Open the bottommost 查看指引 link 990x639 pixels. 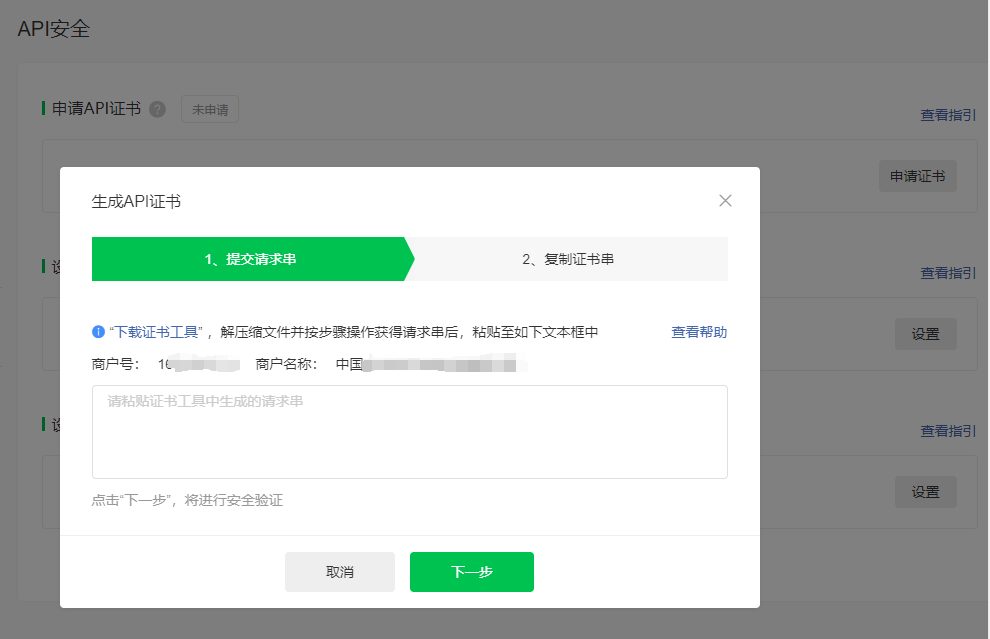point(948,431)
